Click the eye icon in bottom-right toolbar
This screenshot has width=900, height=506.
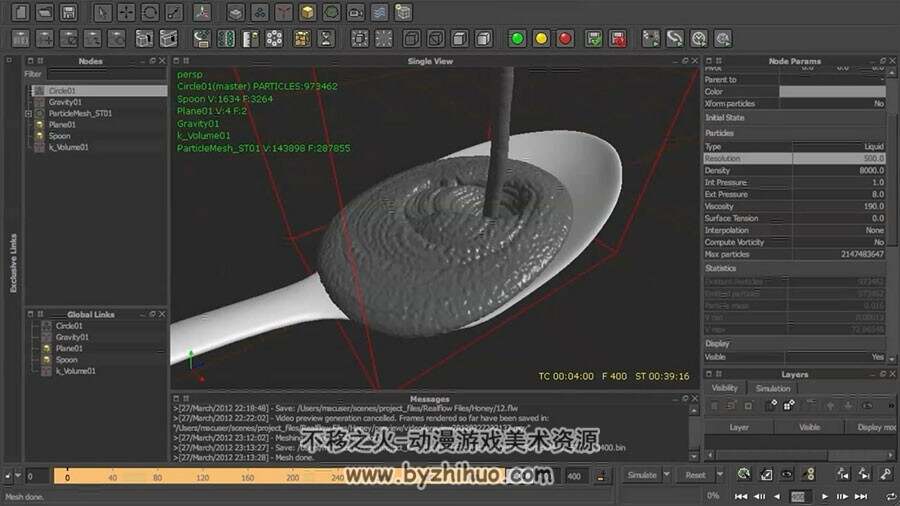pyautogui.click(x=786, y=474)
